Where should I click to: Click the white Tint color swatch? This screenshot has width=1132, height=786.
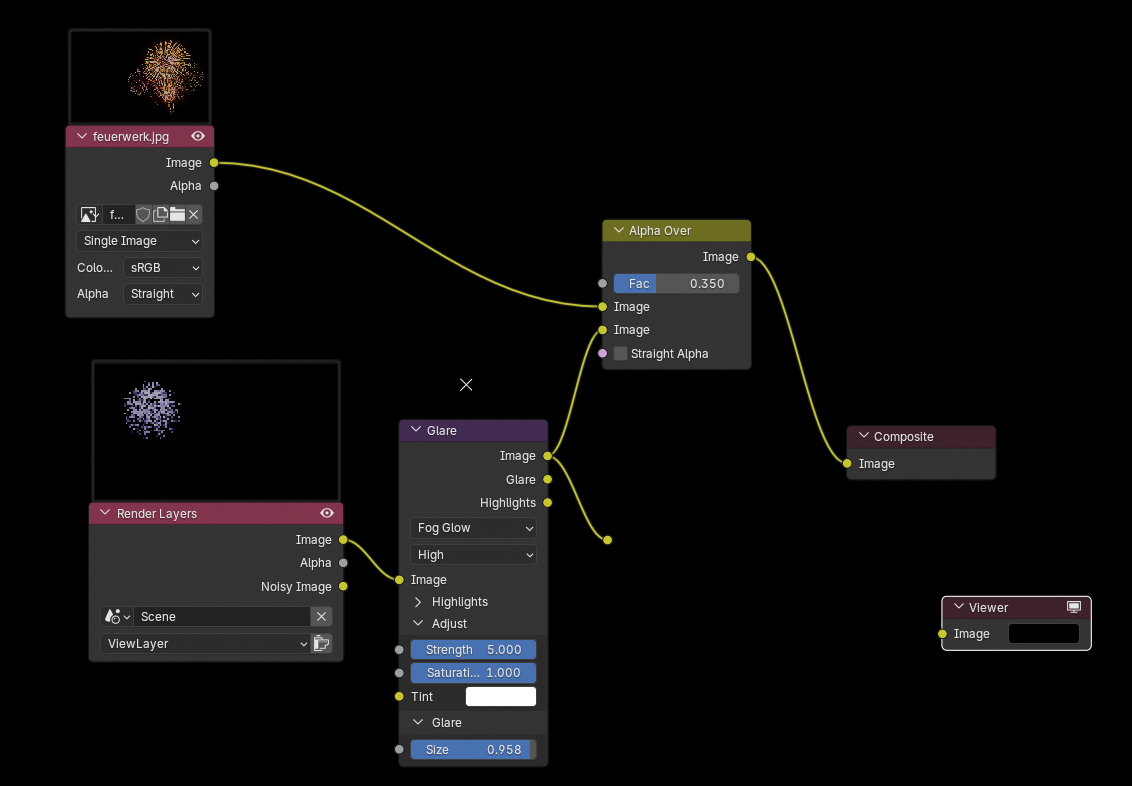(x=501, y=697)
